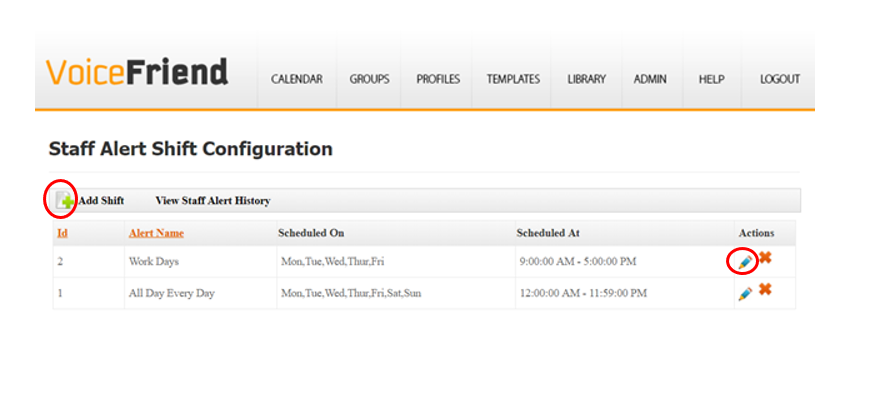This screenshot has width=874, height=394.
Task: Open the GROUPS menu
Action: coord(369,79)
